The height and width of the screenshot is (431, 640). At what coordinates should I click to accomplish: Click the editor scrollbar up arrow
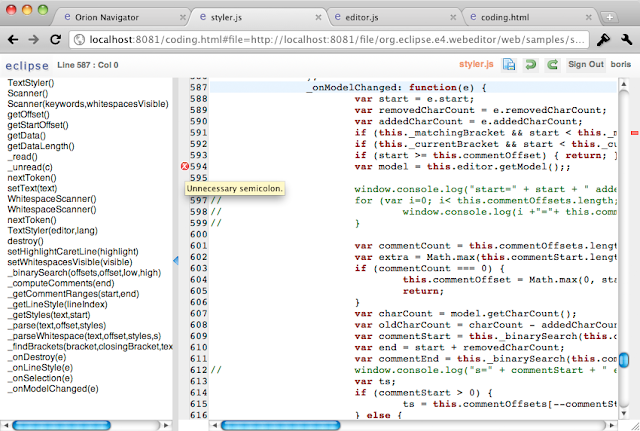[623, 84]
